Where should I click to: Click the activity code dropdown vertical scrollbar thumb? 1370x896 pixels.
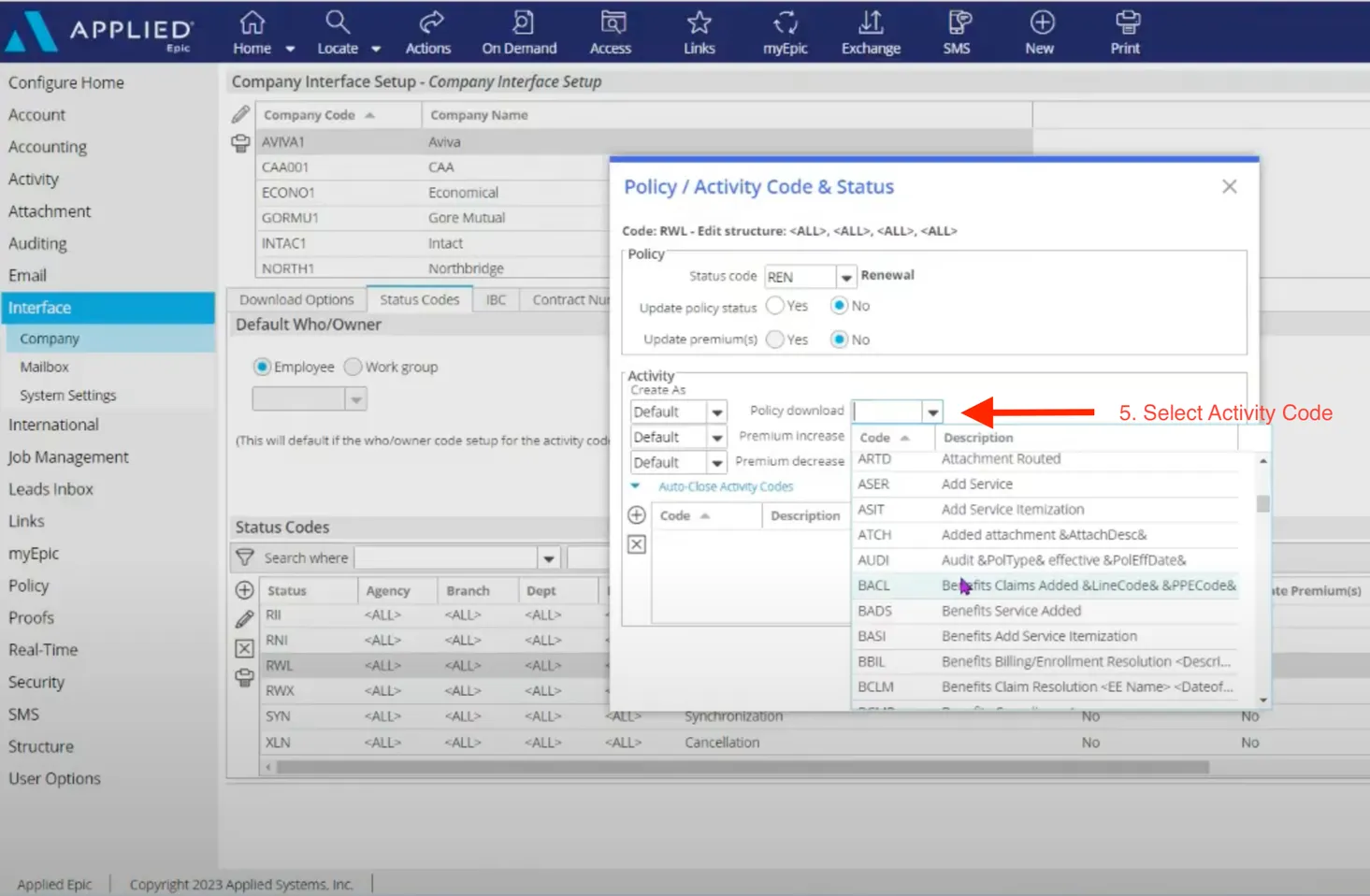[1263, 503]
